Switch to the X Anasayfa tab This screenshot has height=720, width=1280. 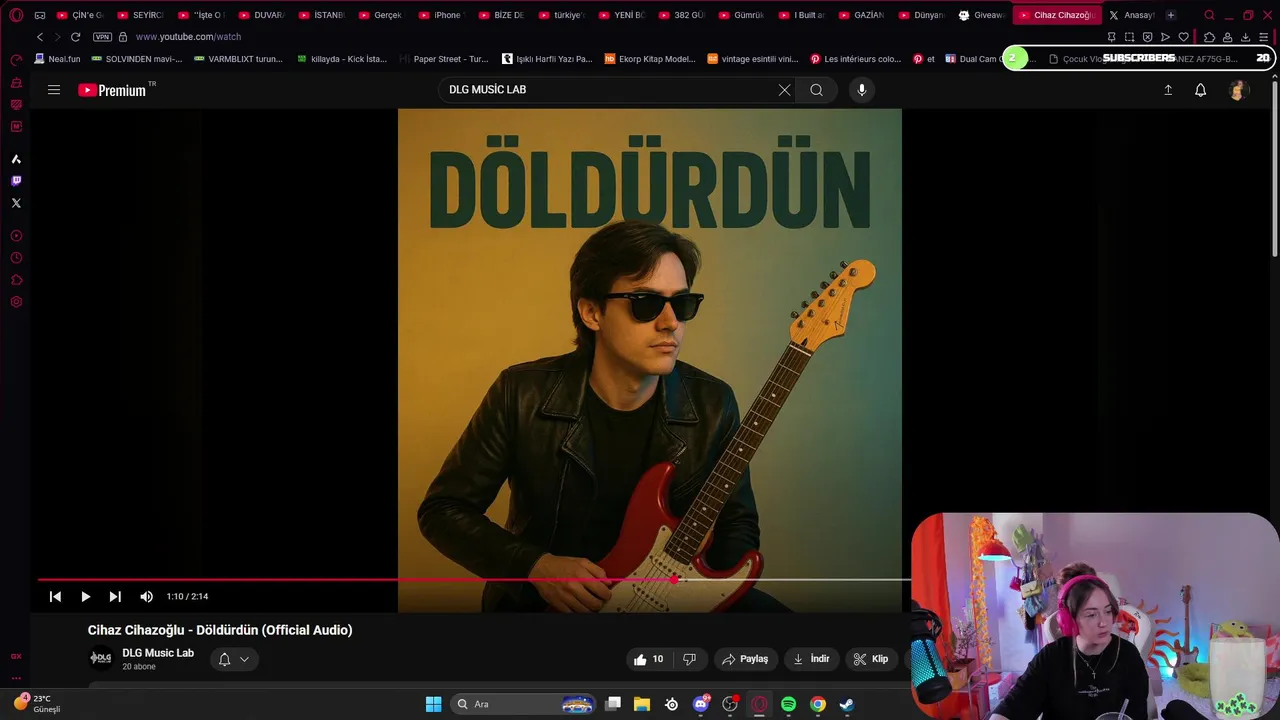coord(1131,15)
